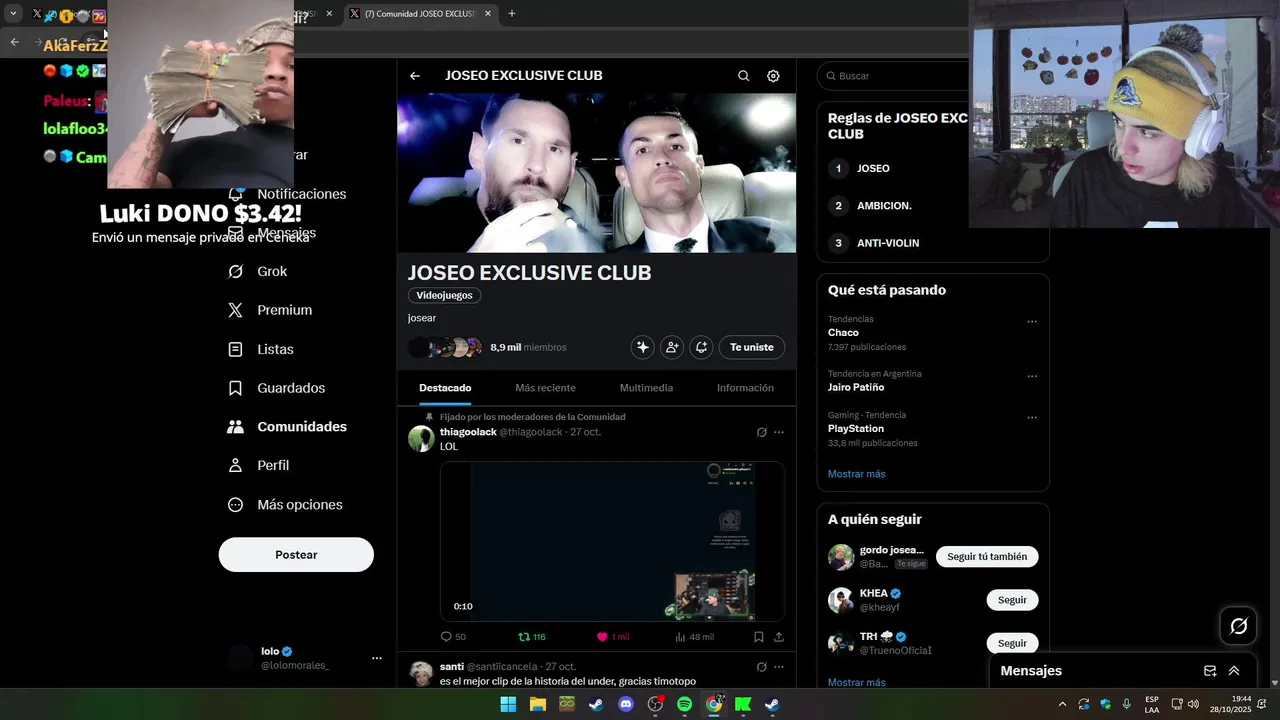Ask Grok about thiagoolack's post

761,432
